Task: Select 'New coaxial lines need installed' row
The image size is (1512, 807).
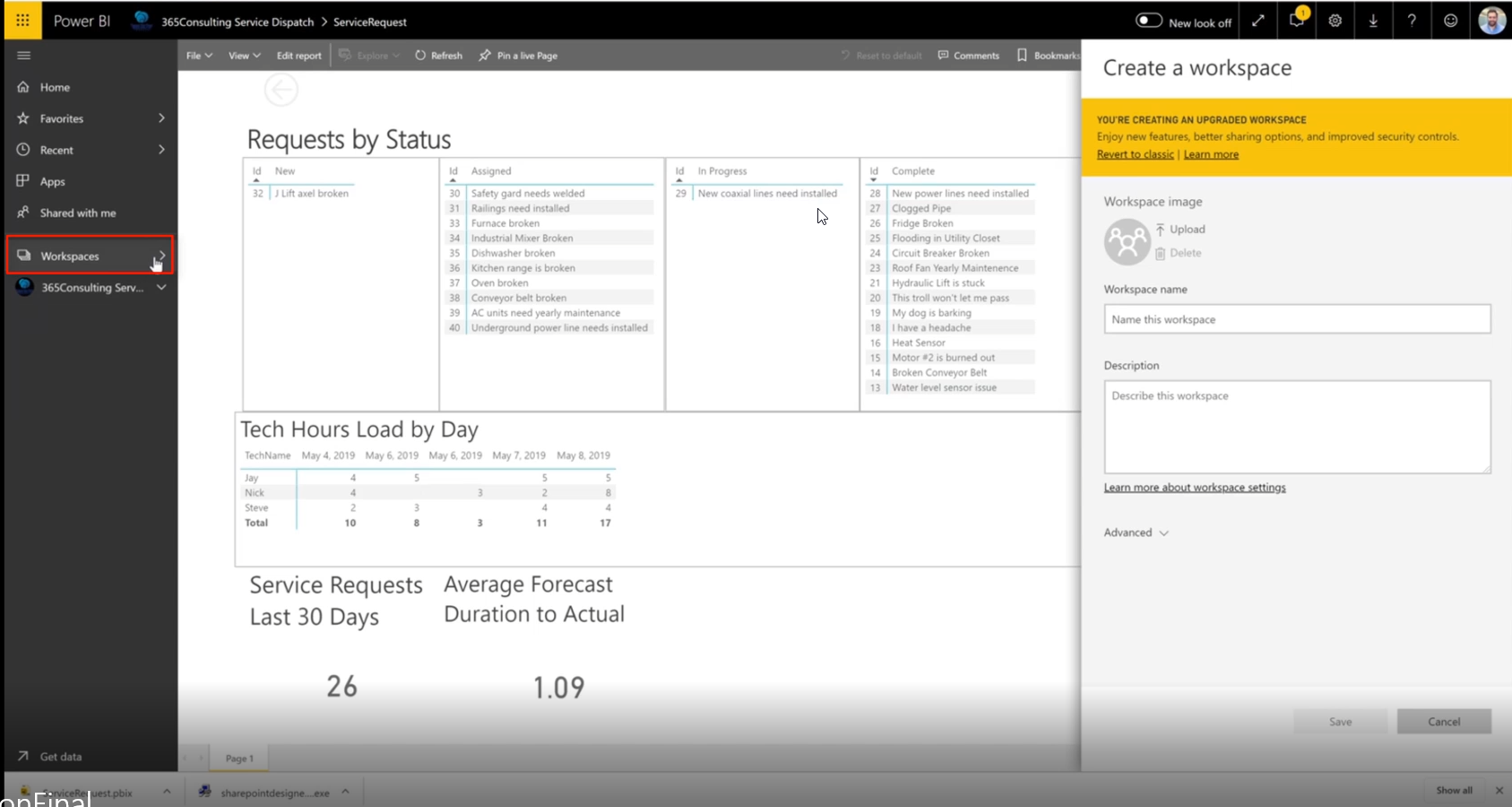Action: [x=767, y=193]
